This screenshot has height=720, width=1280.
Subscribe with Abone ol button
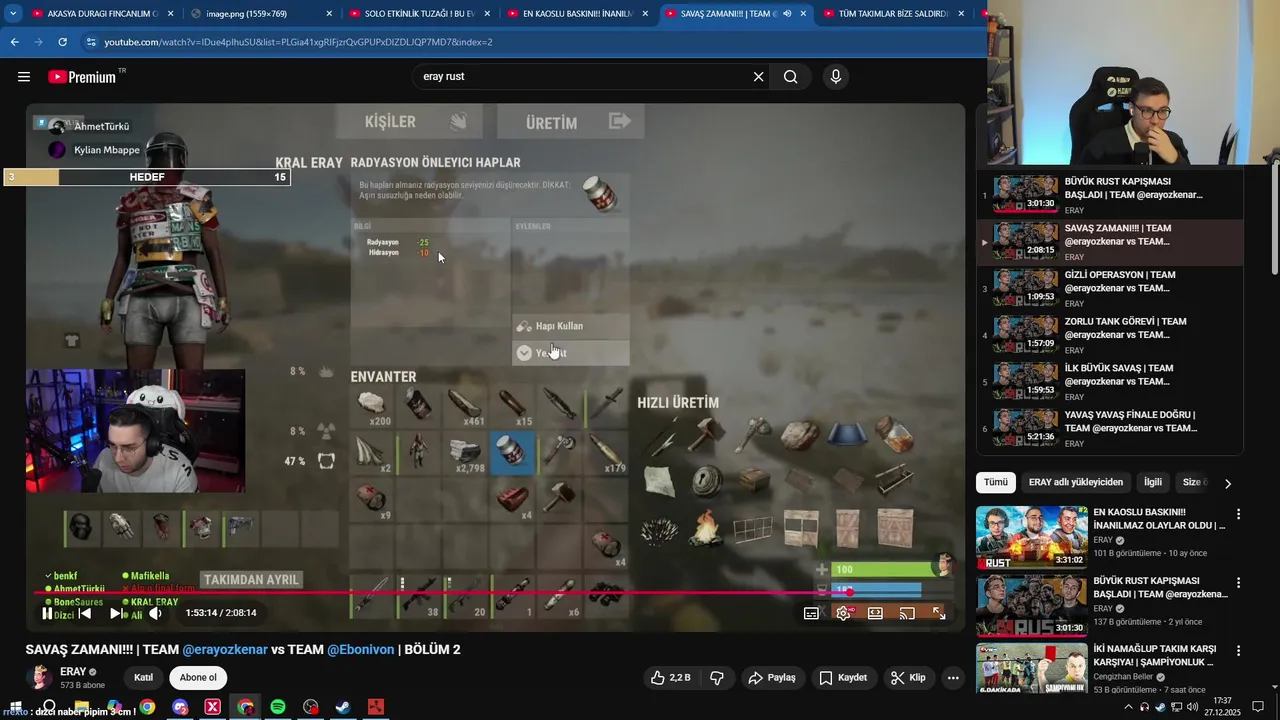coord(198,677)
